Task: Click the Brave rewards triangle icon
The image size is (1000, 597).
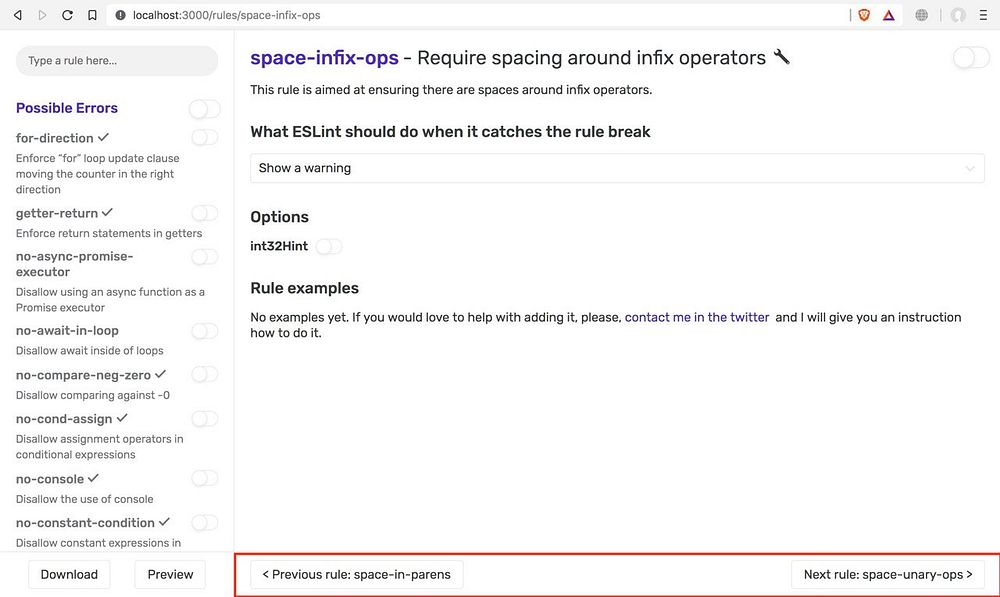Action: (x=888, y=15)
